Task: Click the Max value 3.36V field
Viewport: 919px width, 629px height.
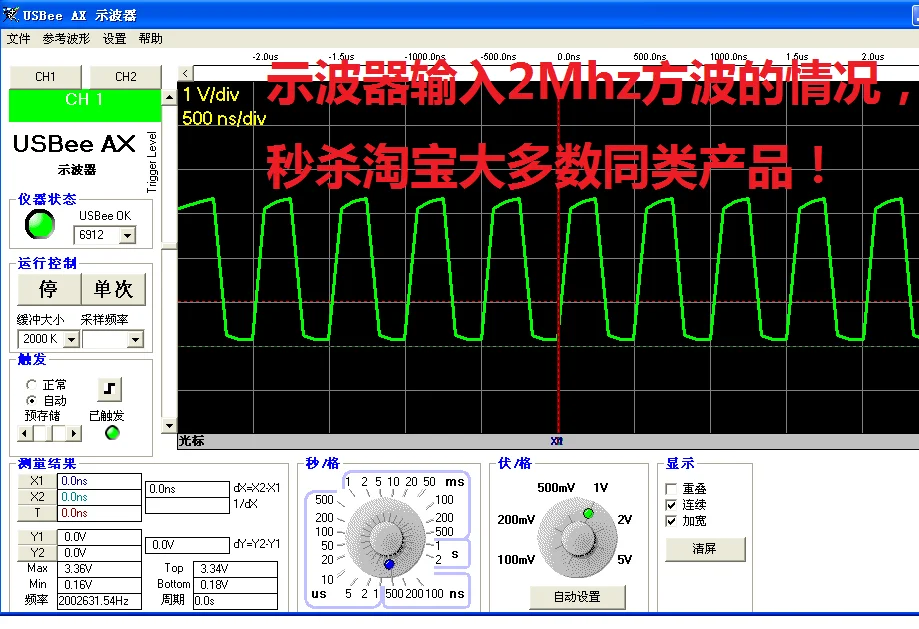Action: (99, 569)
